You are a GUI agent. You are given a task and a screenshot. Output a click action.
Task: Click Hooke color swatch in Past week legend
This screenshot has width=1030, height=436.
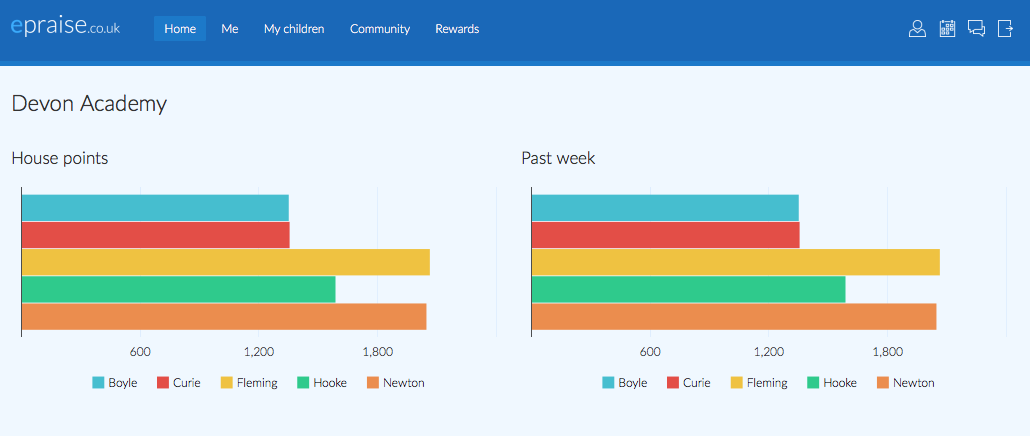(x=813, y=383)
